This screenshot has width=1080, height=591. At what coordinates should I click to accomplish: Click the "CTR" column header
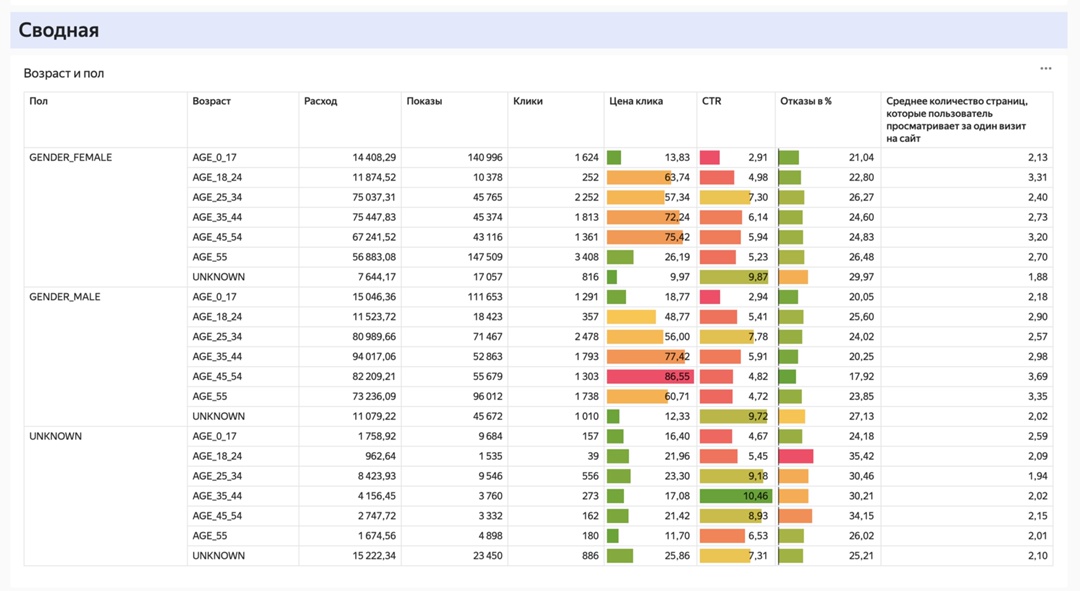coord(711,101)
